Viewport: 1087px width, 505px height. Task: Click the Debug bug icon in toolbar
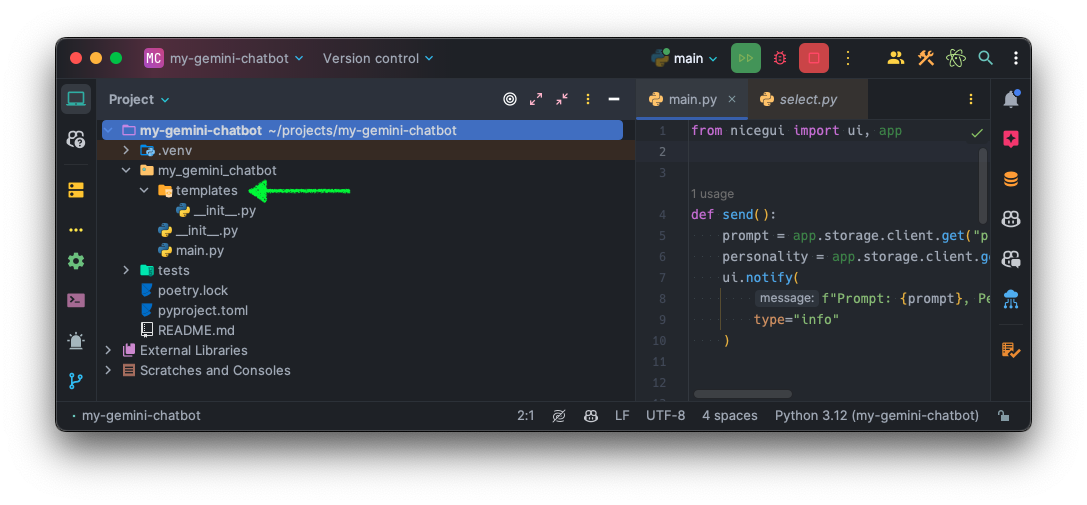[x=780, y=58]
